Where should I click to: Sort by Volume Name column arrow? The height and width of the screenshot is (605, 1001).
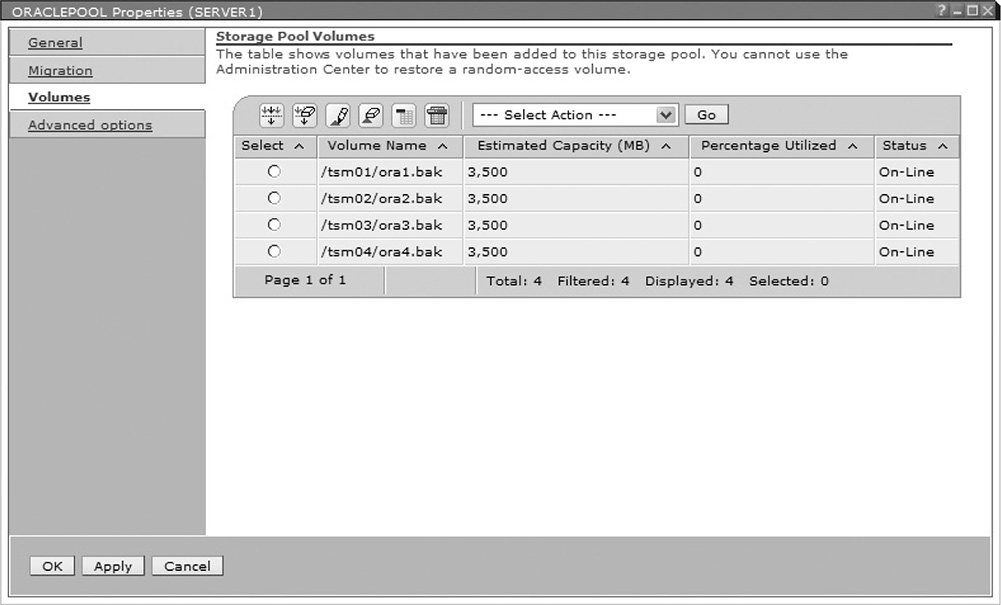click(x=442, y=146)
